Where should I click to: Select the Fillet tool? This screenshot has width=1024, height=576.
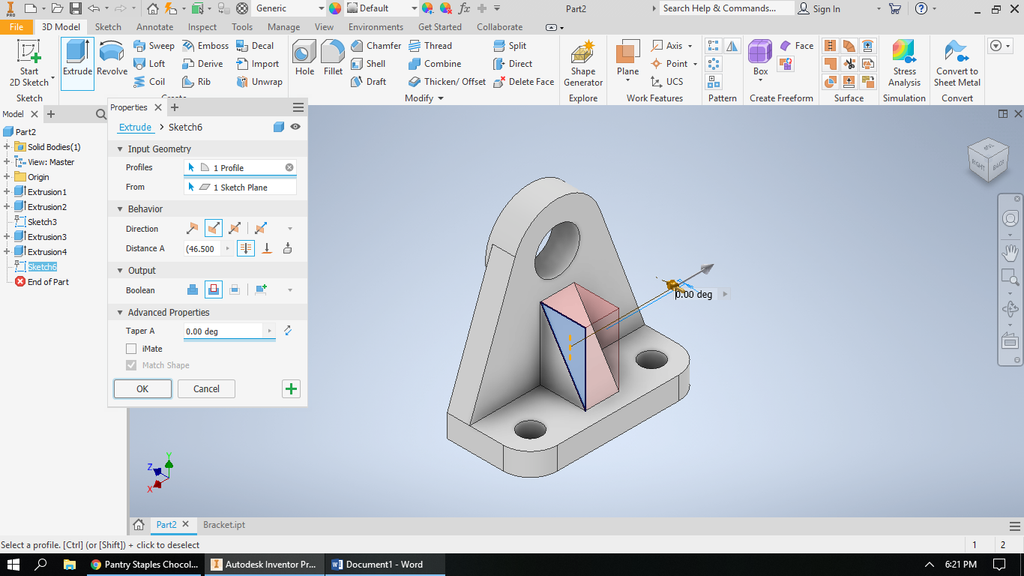(x=332, y=57)
